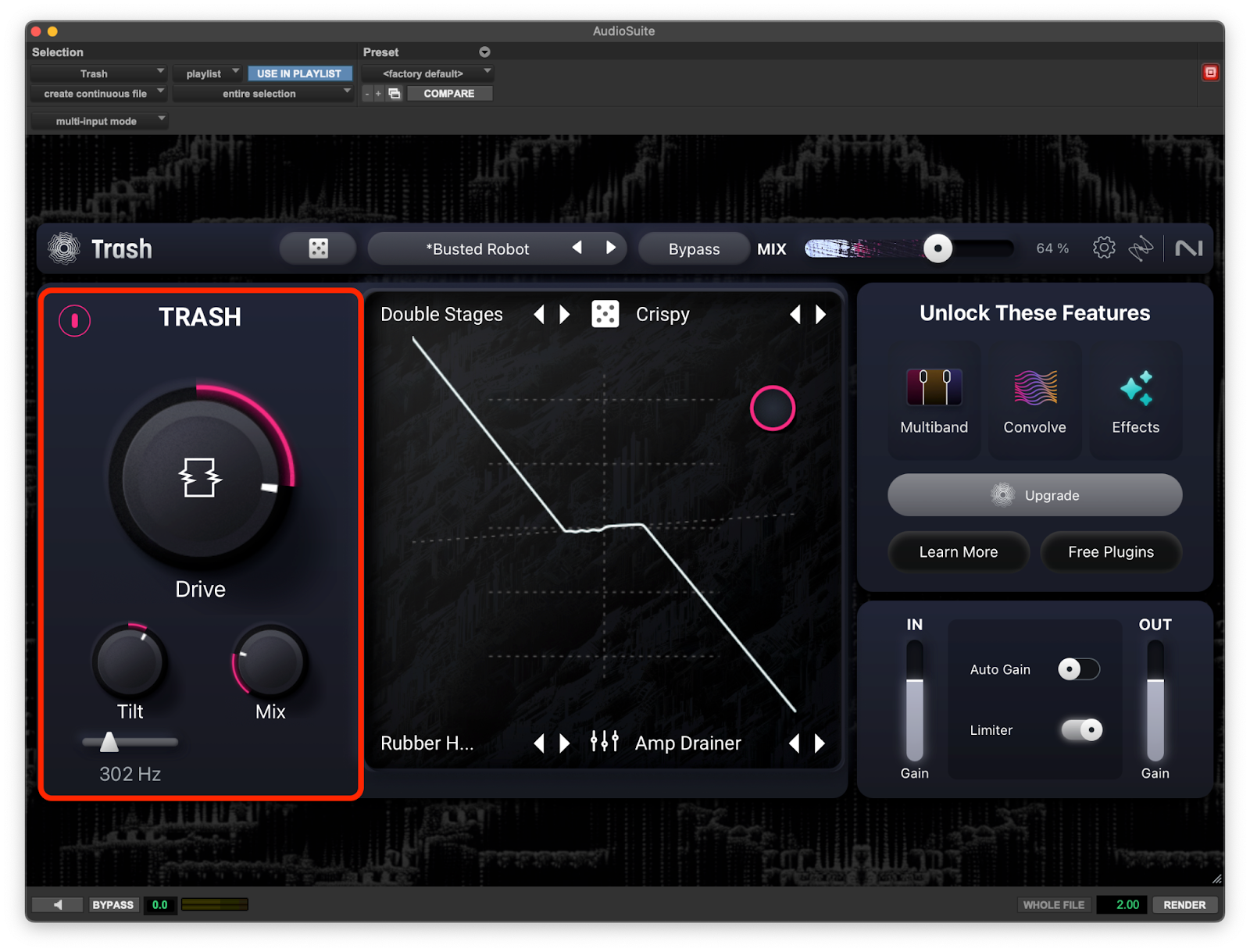
Task: Click the dice icon beside Crispy
Action: 605,314
